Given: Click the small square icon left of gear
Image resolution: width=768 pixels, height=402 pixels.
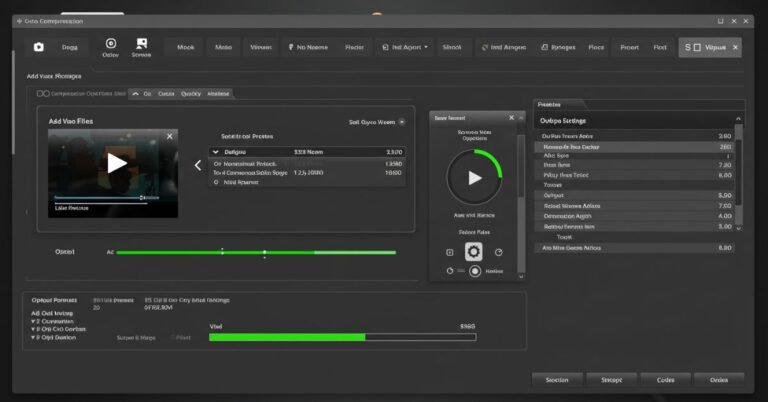Looking at the screenshot, I should point(450,252).
